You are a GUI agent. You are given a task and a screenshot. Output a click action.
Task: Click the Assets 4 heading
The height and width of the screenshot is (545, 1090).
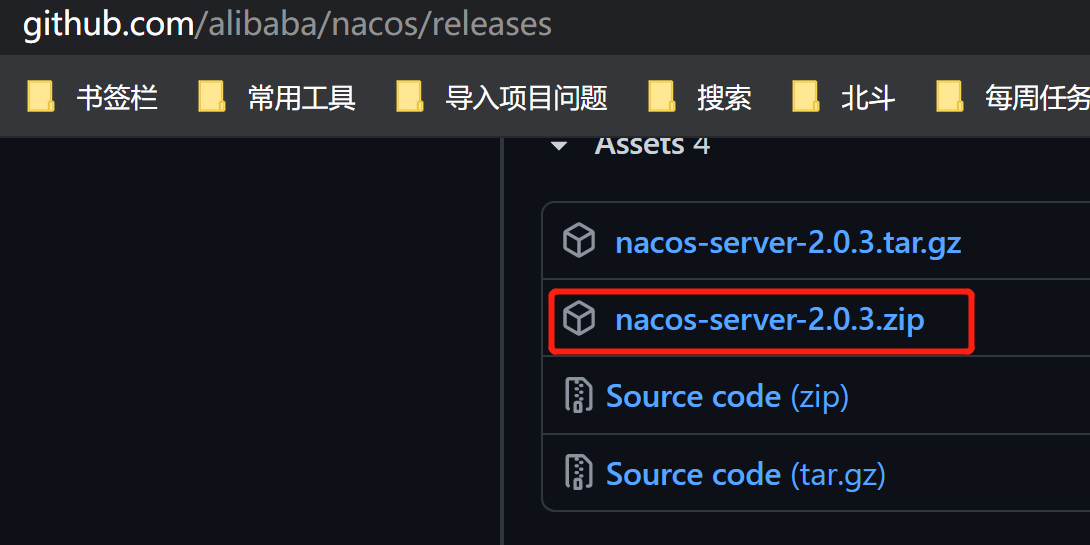[652, 145]
